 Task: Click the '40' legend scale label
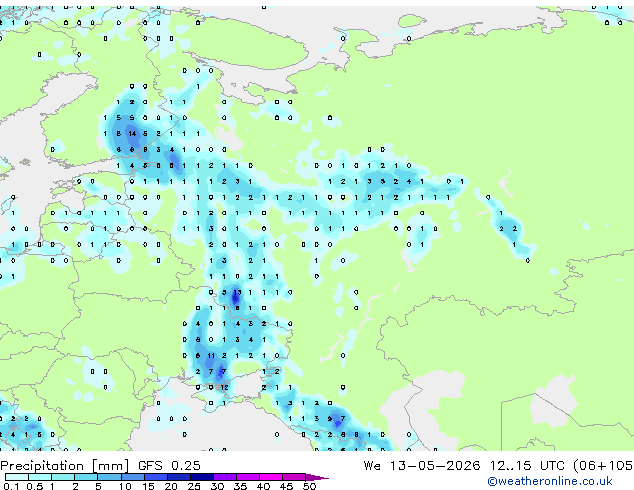point(263,486)
